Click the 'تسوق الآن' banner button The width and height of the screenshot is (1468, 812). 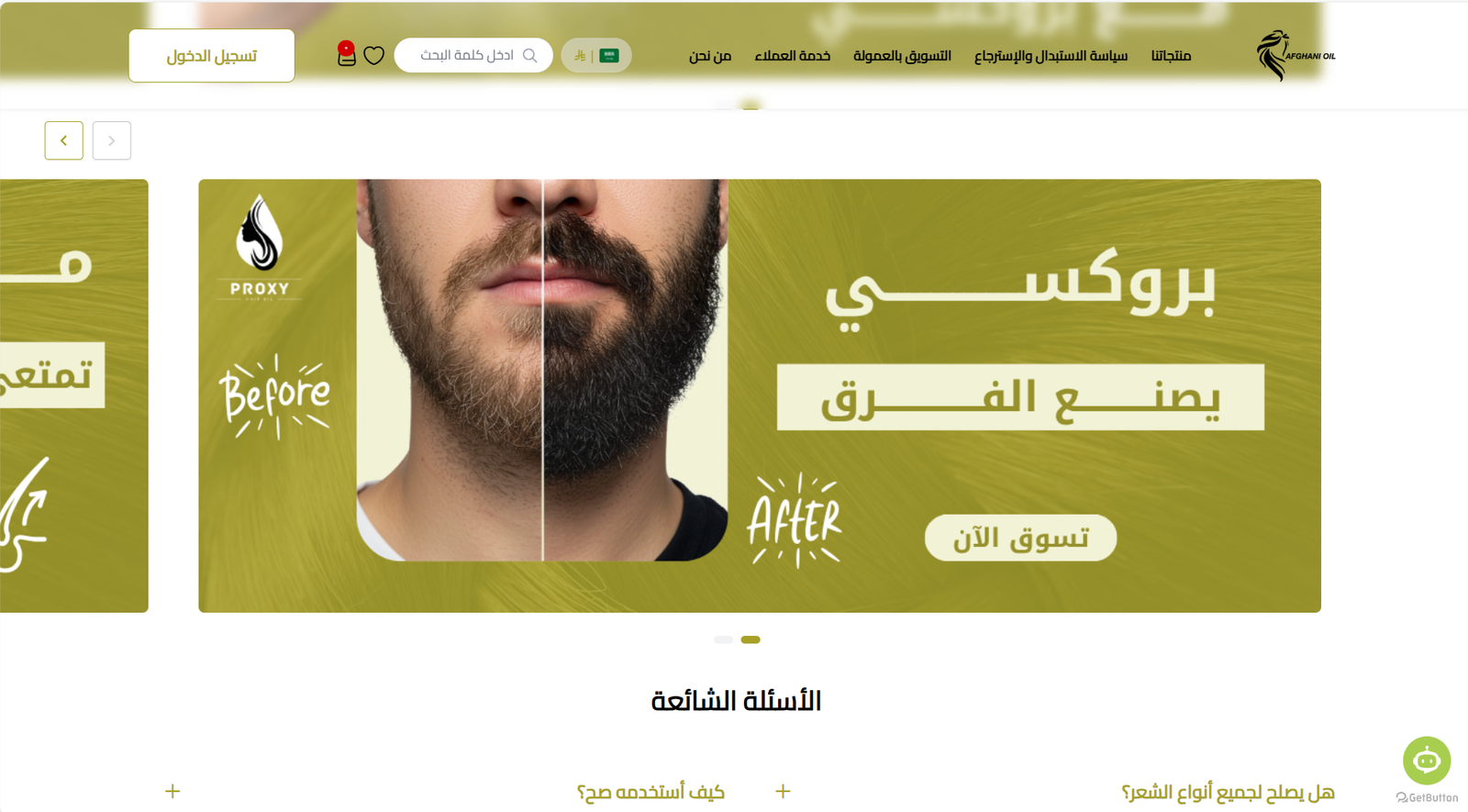pyautogui.click(x=1020, y=538)
